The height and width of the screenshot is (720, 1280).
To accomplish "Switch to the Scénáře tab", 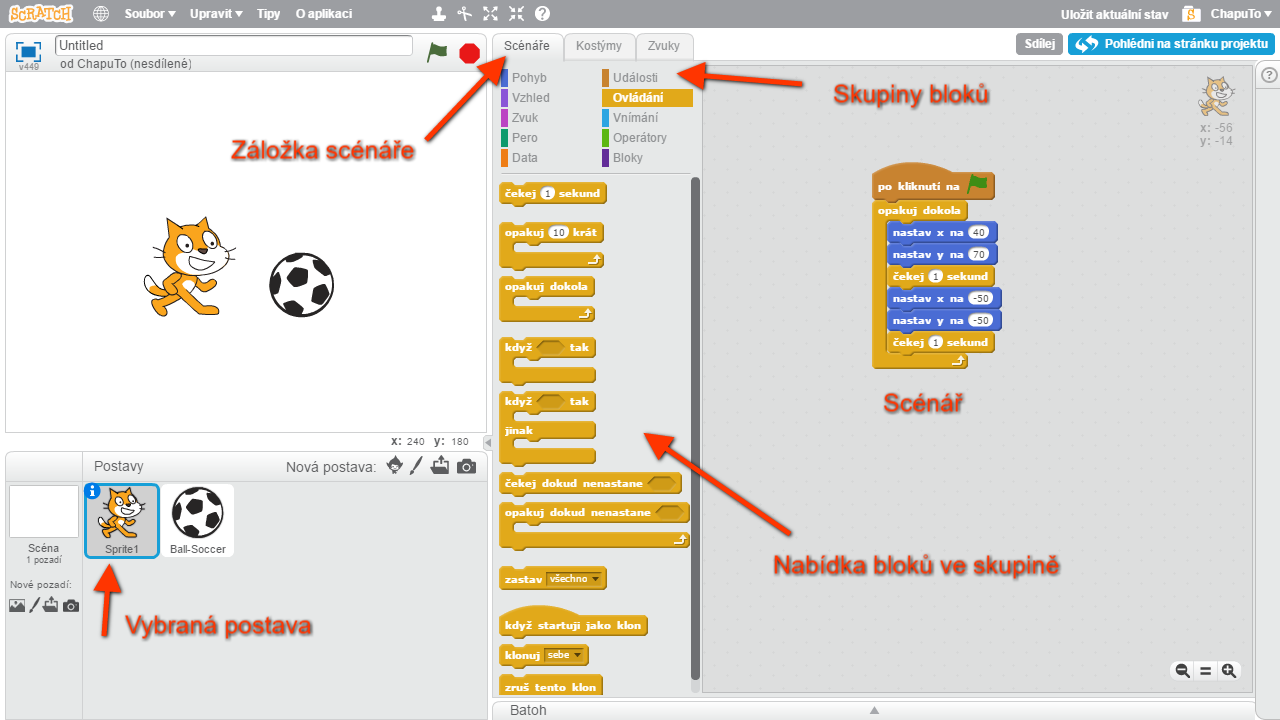I will [527, 46].
